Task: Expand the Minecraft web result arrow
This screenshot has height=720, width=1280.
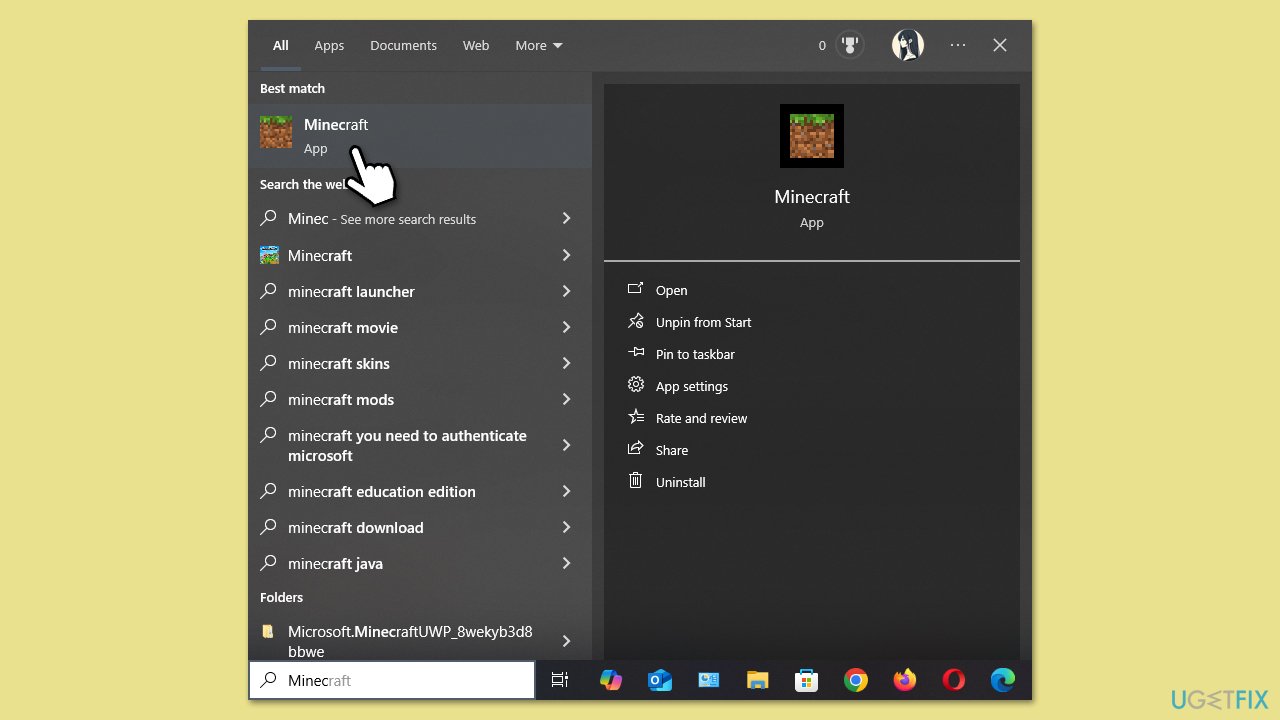Action: point(566,255)
